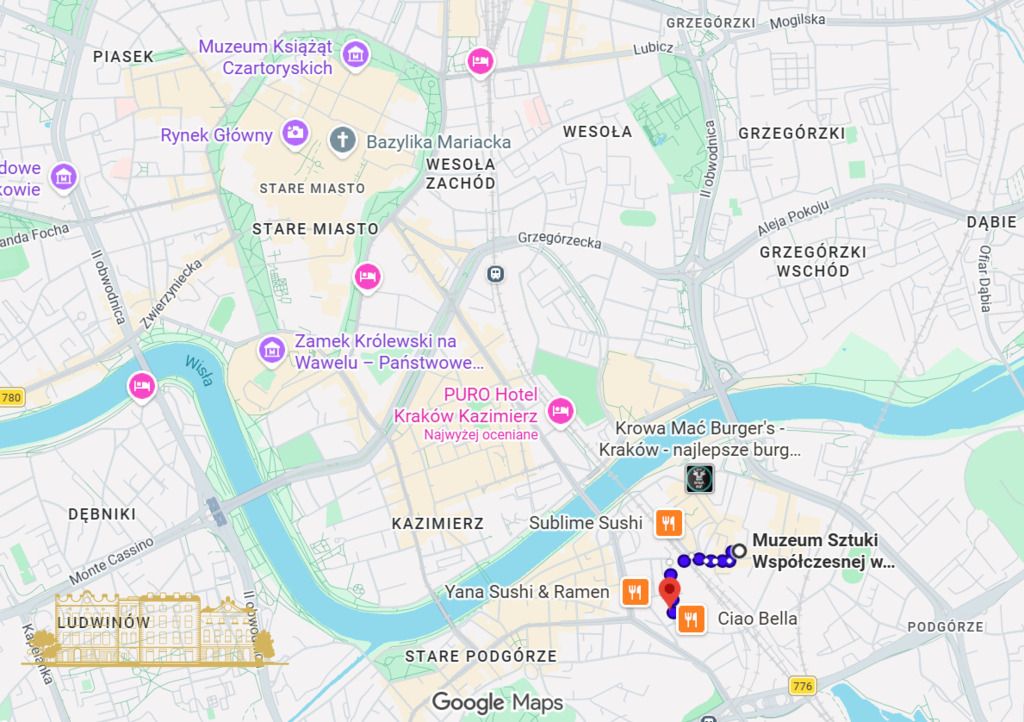Open the Yana Sushi & Ramen restaurant icon

[x=635, y=592]
